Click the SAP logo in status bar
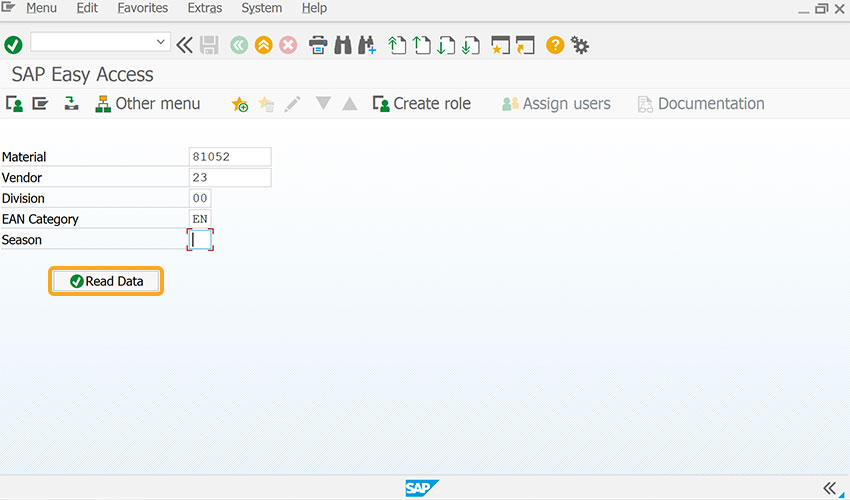850x500 pixels. coord(421,488)
